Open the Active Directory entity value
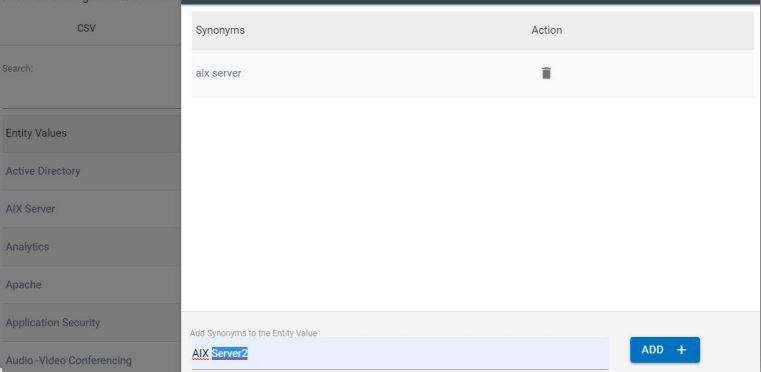 (x=91, y=171)
